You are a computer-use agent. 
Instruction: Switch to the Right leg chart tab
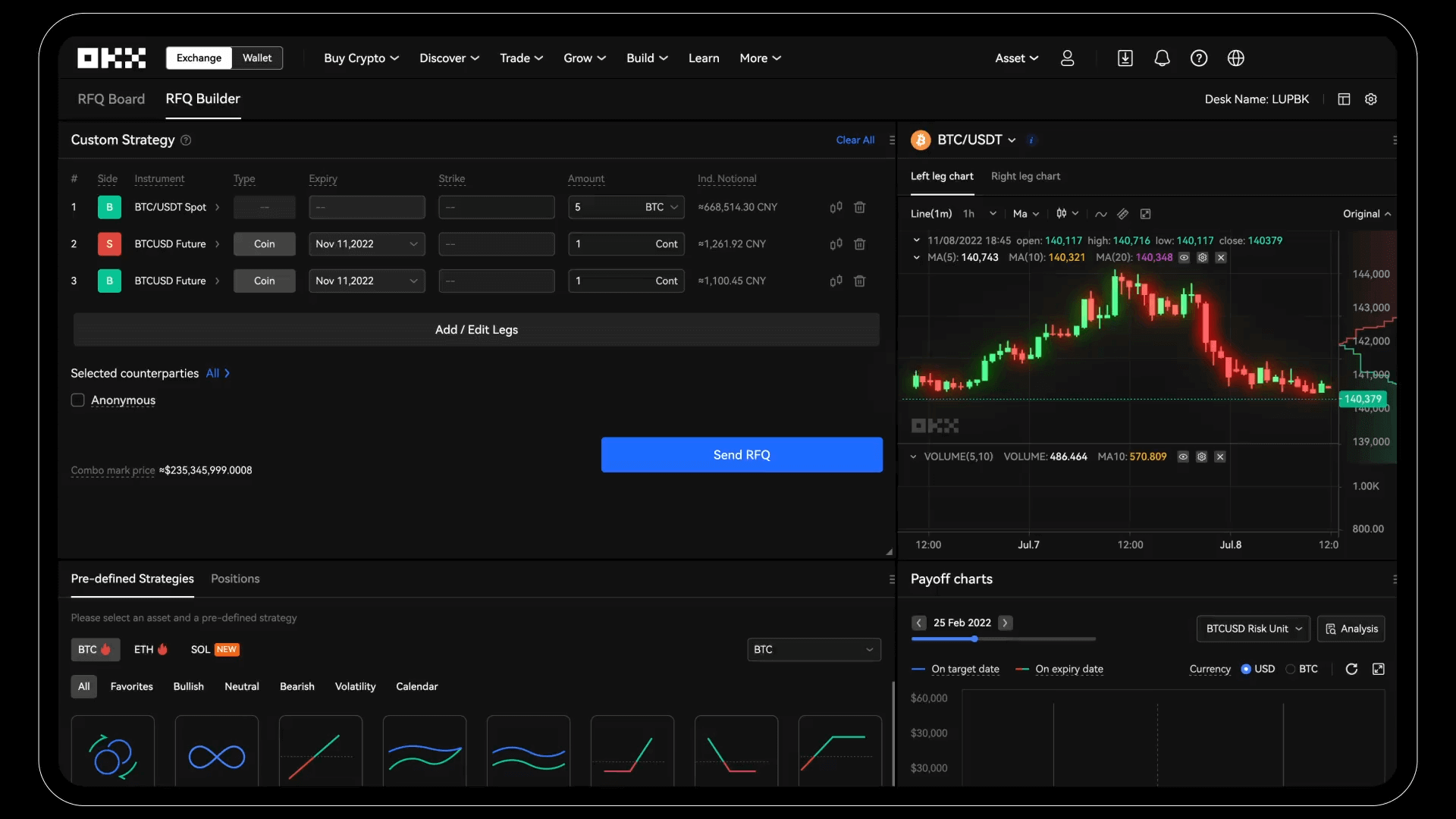click(x=1025, y=177)
